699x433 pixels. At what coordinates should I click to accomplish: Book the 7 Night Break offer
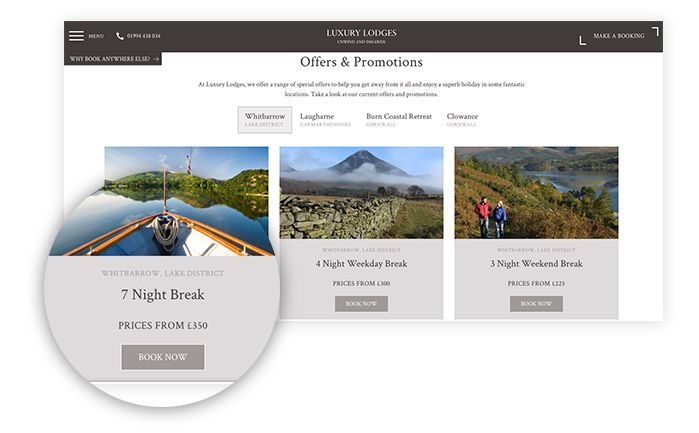[163, 357]
